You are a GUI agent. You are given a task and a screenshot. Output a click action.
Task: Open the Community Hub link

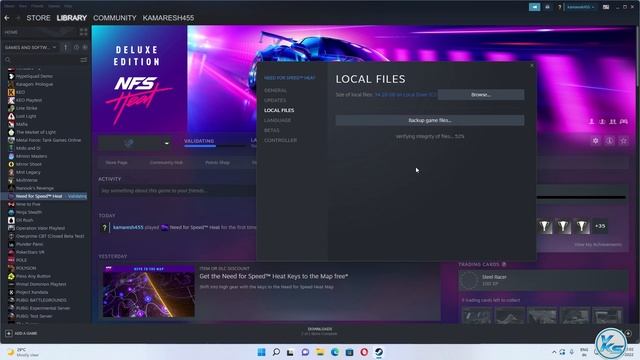166,162
